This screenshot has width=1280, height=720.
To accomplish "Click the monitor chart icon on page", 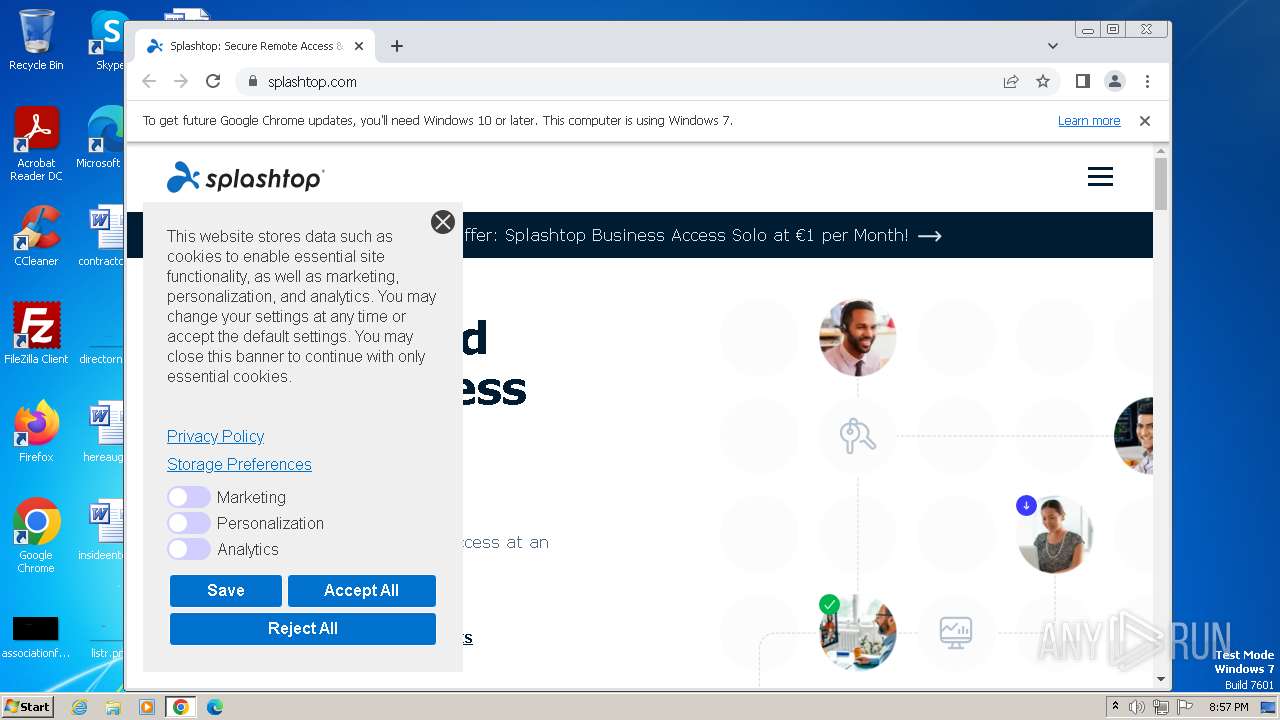I will tap(956, 632).
